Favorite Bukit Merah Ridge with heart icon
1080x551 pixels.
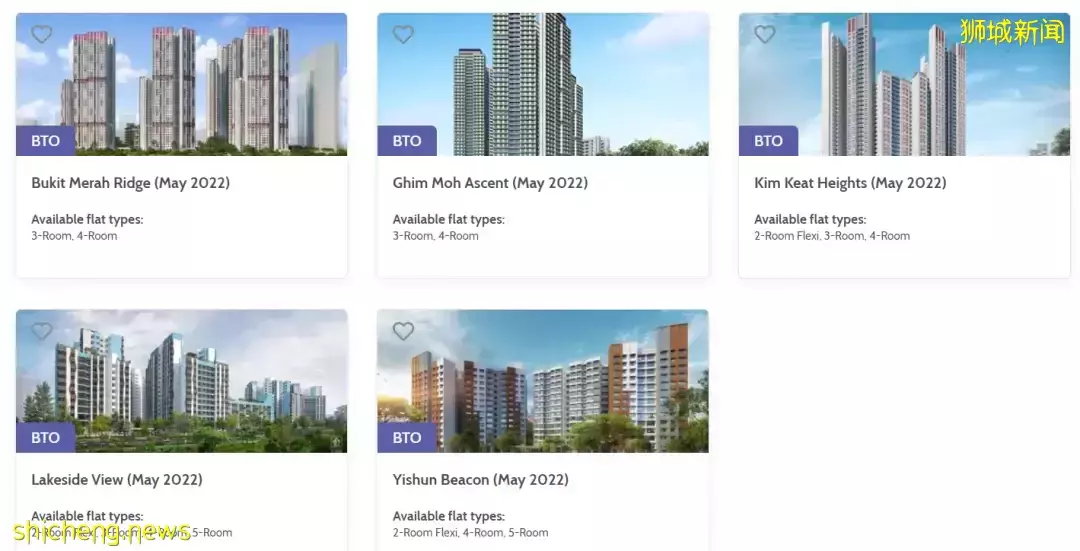point(42,34)
